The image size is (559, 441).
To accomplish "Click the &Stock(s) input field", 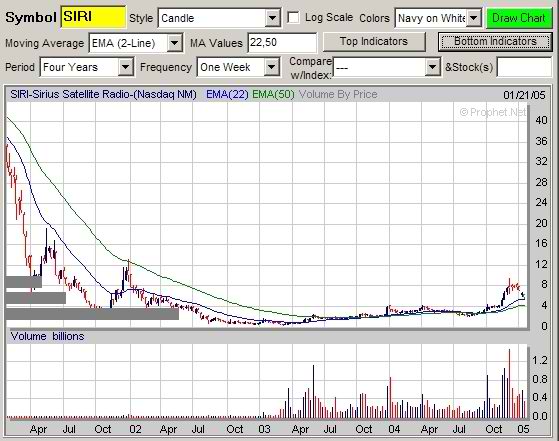I will [524, 67].
